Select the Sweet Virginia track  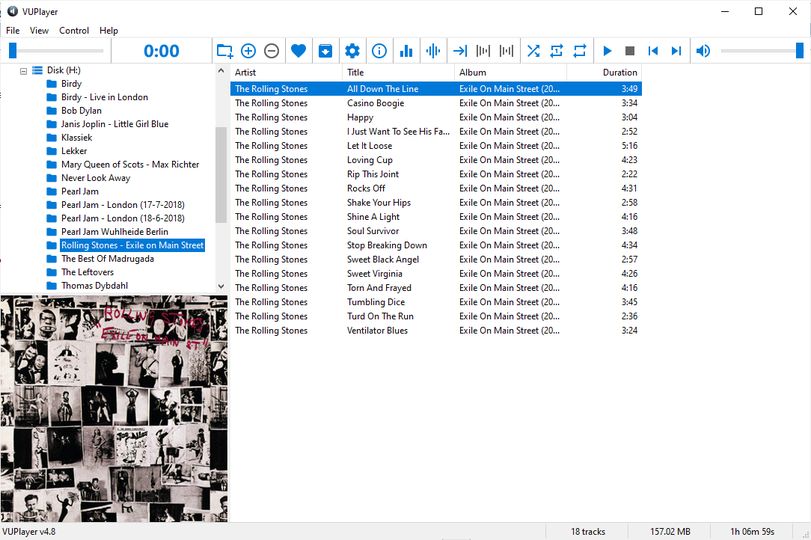[436, 274]
